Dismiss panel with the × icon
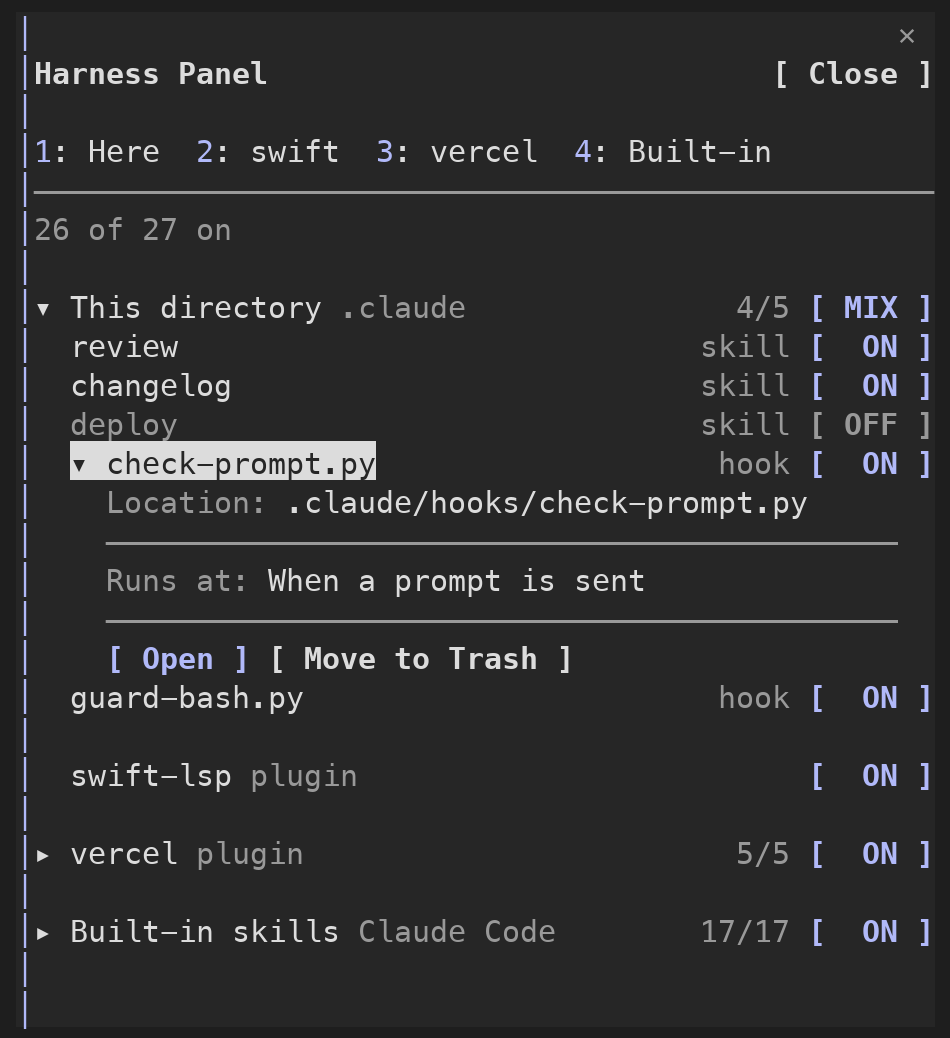This screenshot has width=950, height=1038. pos(906,36)
